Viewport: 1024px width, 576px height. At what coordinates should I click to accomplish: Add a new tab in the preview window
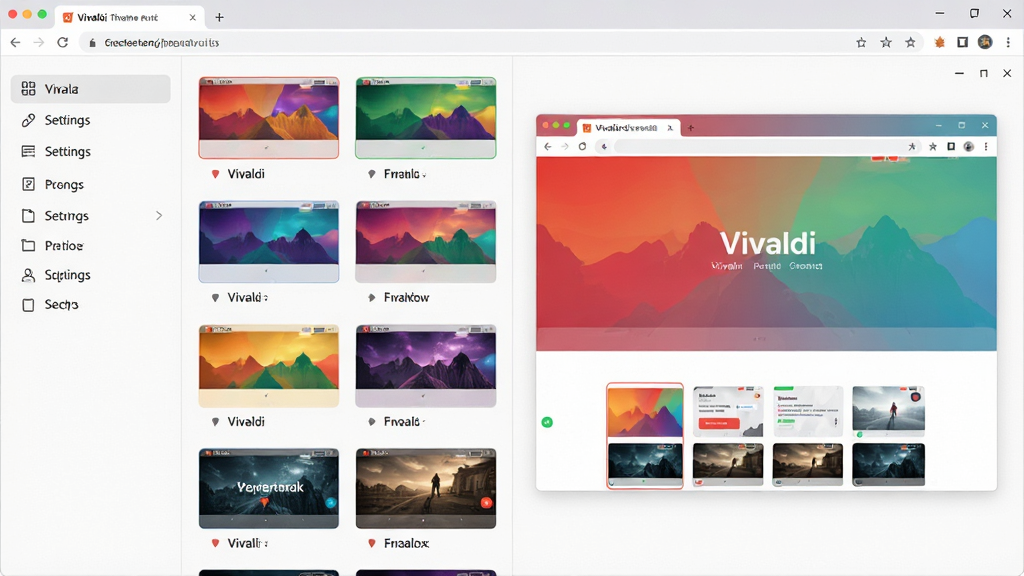tap(691, 128)
